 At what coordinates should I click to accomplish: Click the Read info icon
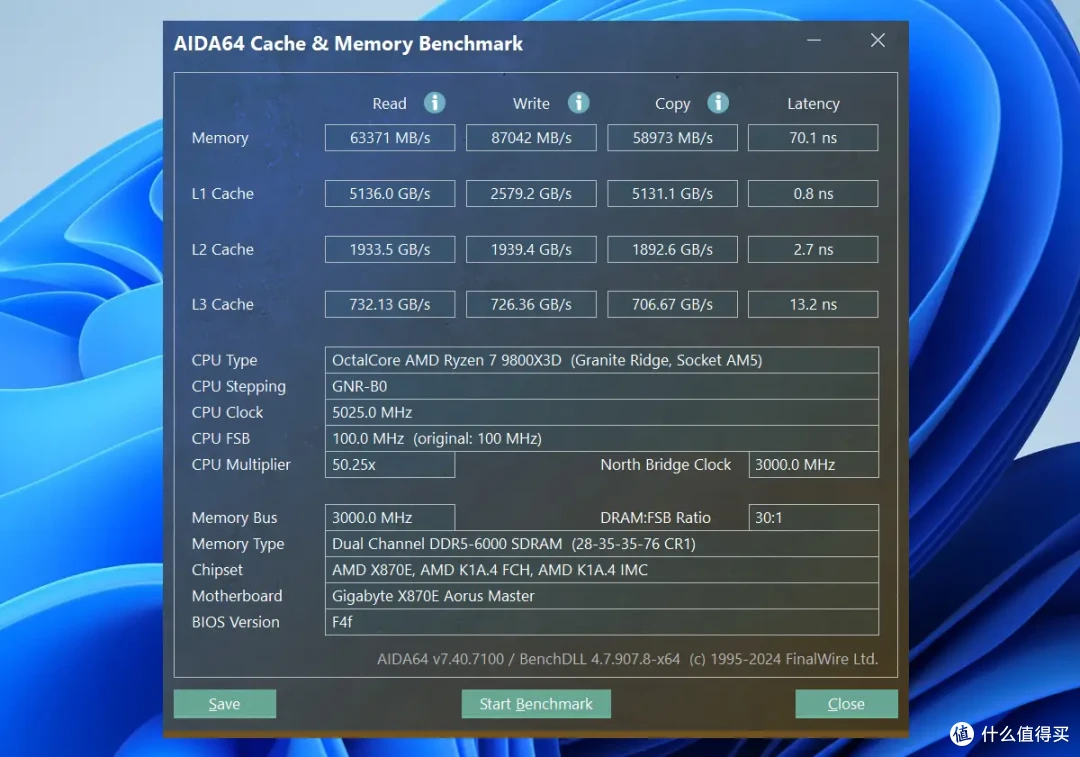434,103
